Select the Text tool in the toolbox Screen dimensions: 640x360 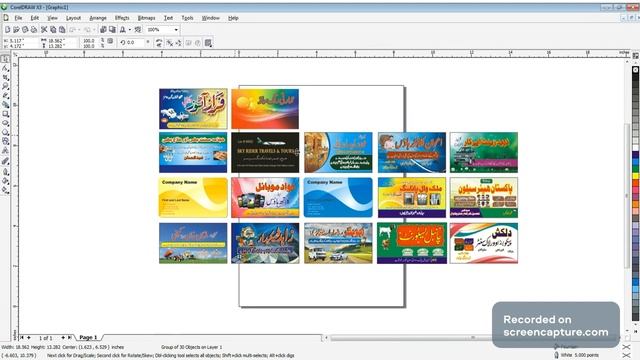5,151
